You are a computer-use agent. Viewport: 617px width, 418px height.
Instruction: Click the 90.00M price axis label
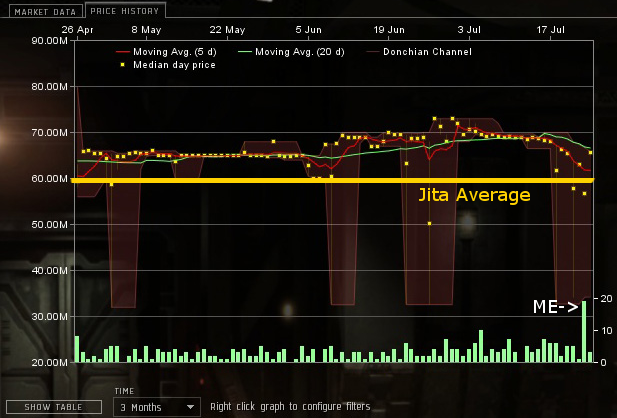(51, 41)
